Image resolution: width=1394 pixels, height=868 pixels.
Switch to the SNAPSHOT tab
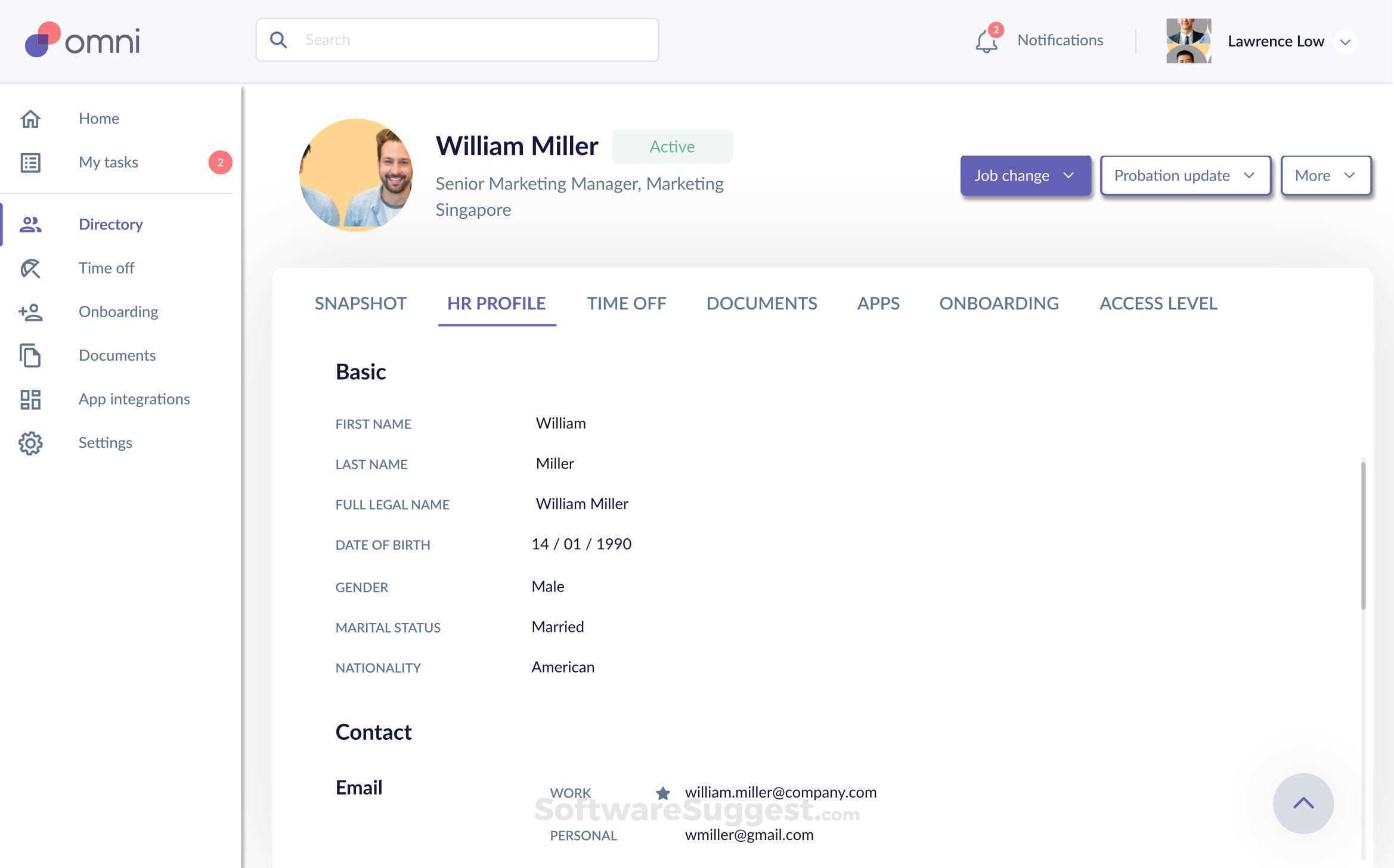click(360, 303)
